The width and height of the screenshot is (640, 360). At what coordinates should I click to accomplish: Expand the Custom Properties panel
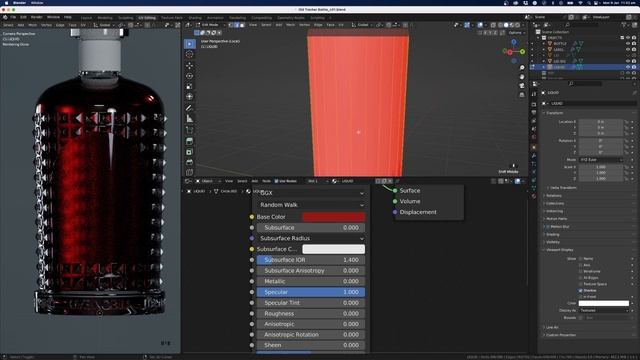pos(560,335)
